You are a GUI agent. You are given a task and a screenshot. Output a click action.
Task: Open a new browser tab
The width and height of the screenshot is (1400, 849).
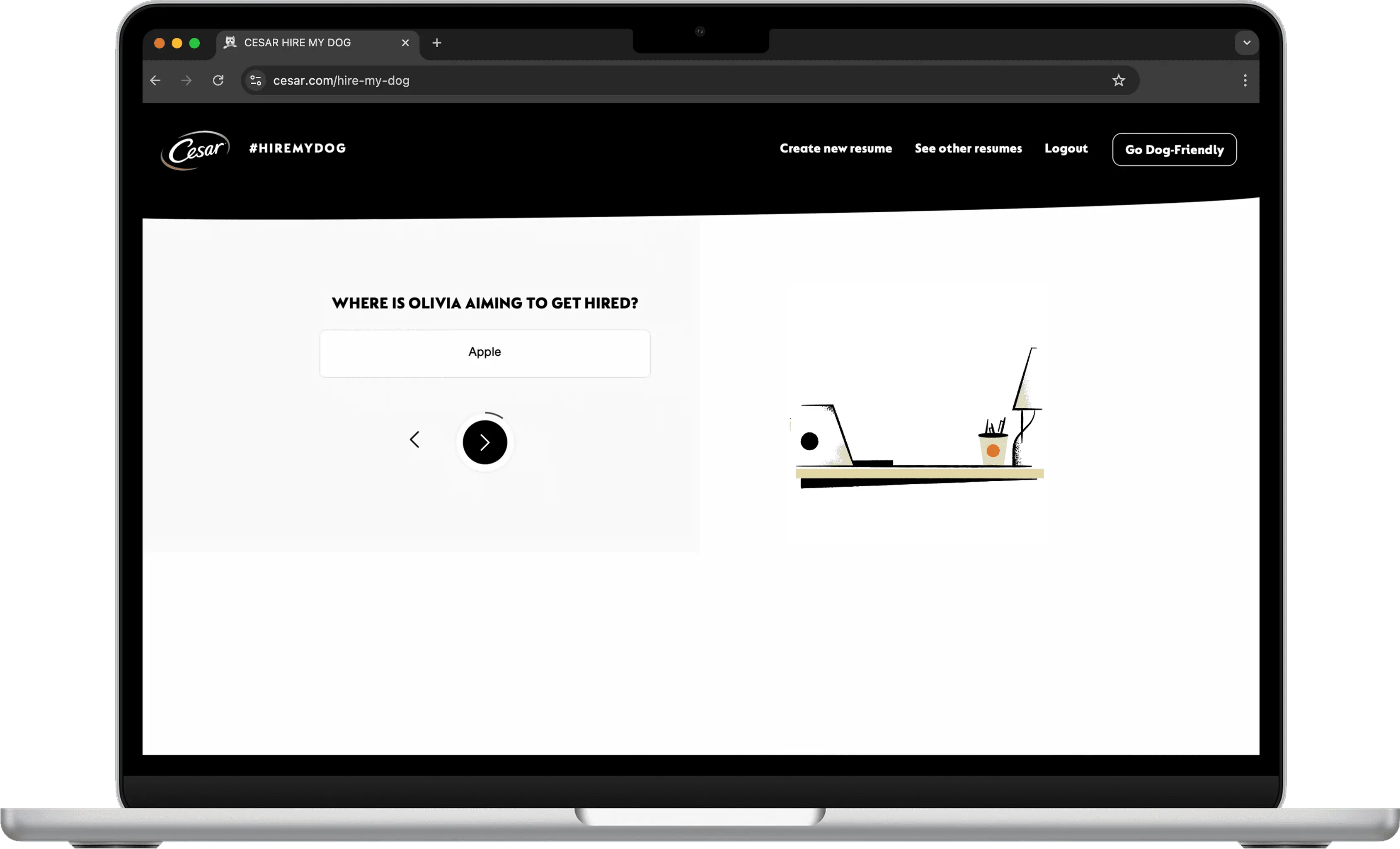click(436, 43)
